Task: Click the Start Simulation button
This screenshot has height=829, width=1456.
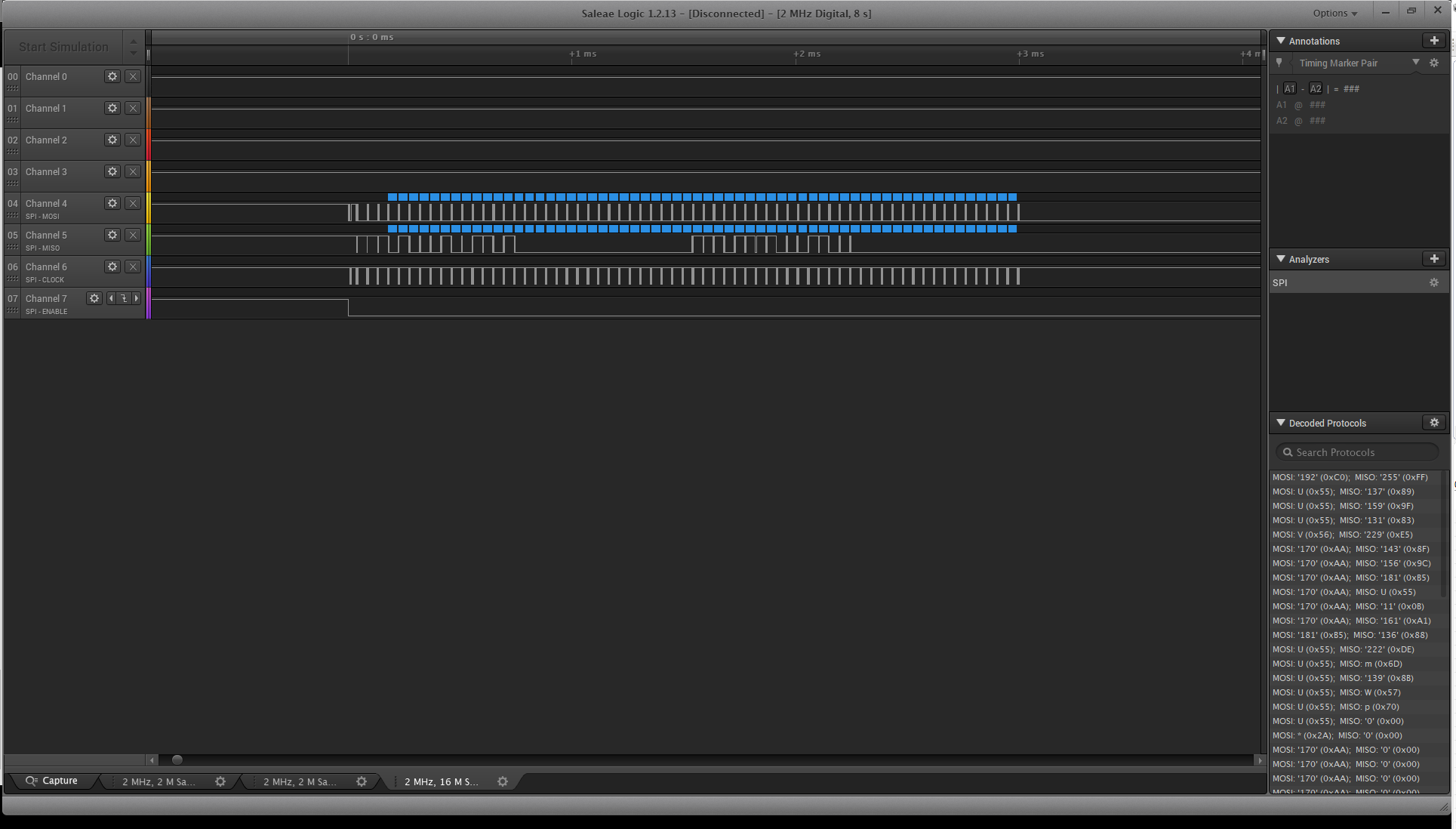Action: coord(63,47)
